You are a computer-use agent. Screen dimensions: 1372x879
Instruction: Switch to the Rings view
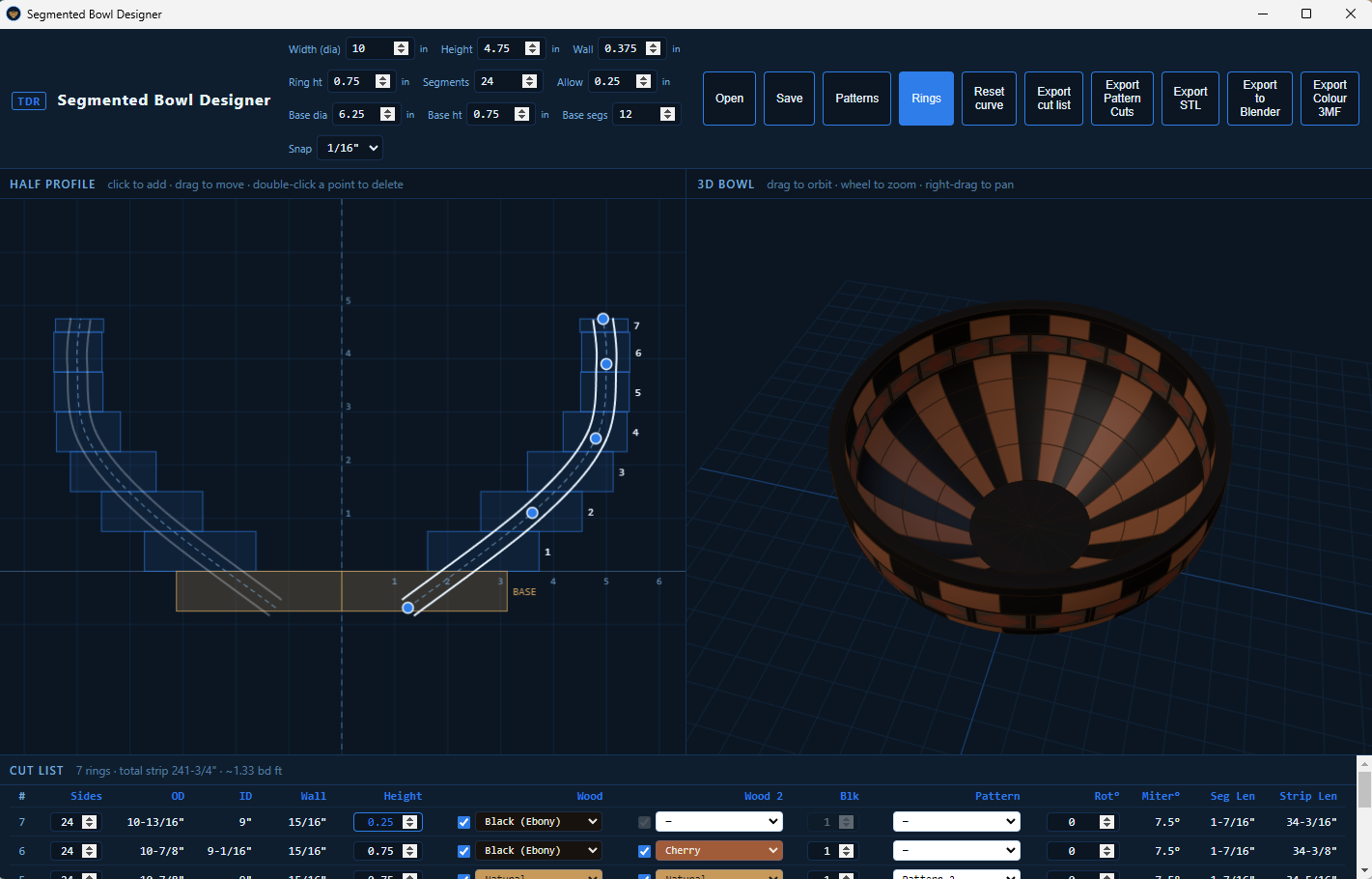point(926,99)
